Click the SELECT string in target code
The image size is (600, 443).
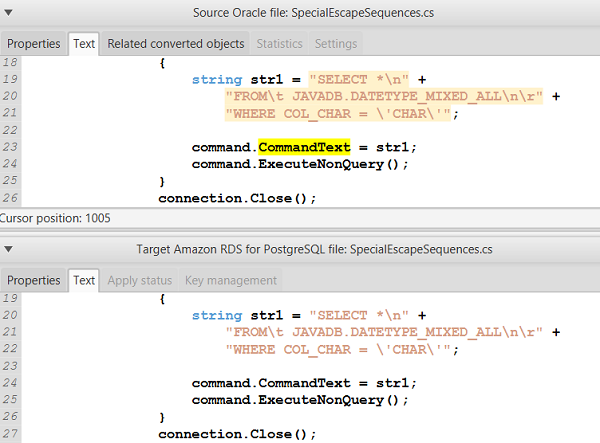[x=355, y=315]
